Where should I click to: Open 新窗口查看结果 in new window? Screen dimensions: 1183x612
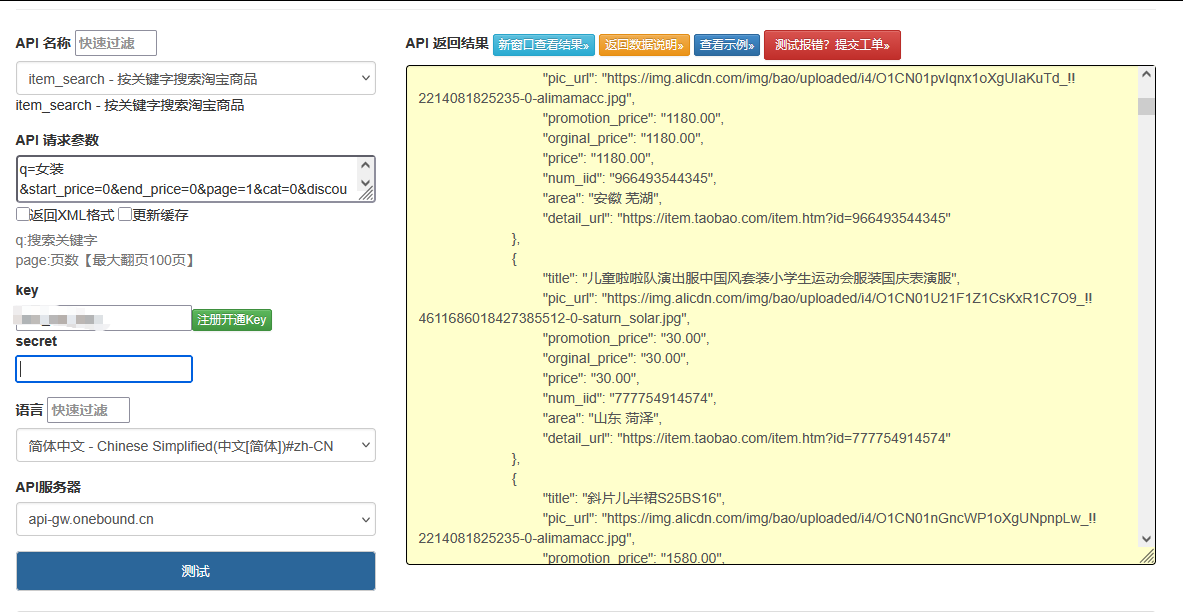tap(543, 45)
